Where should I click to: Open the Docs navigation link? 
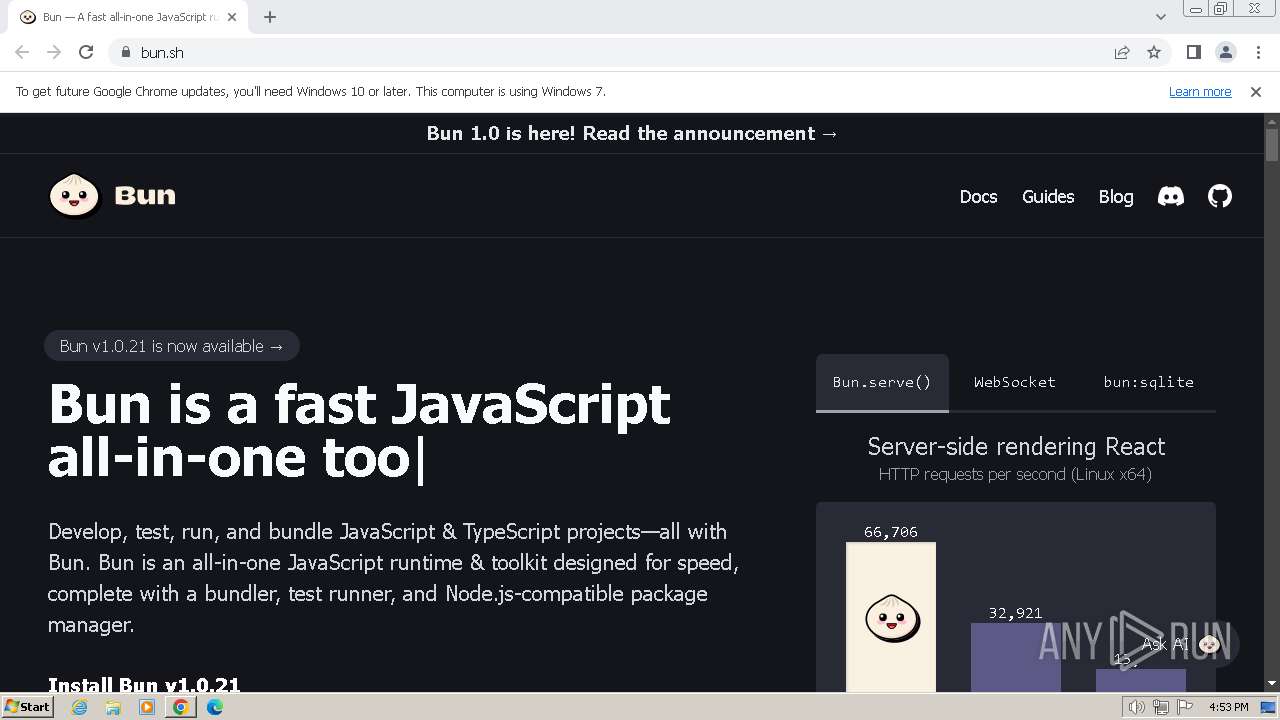[978, 197]
